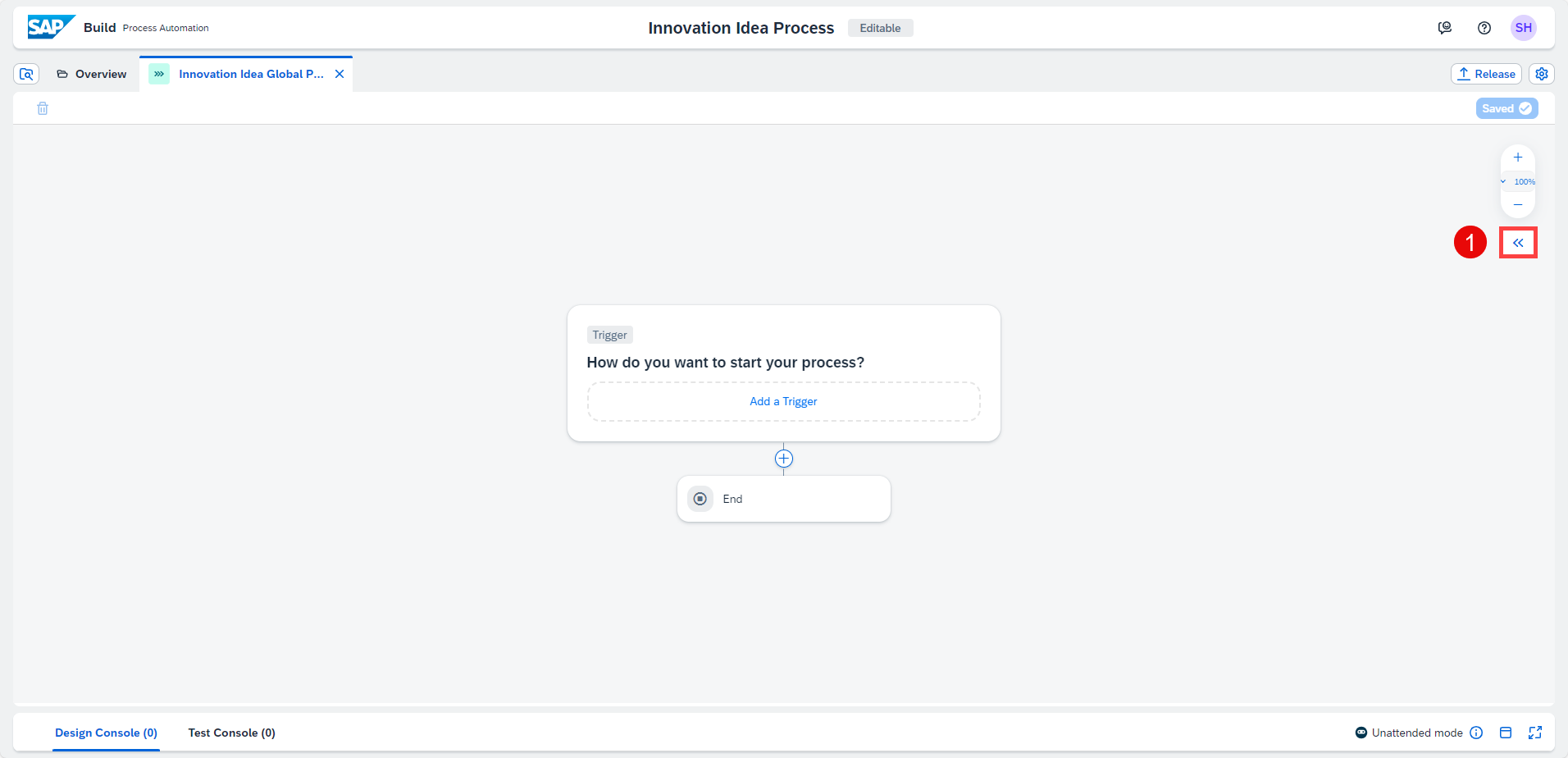This screenshot has width=1568, height=758.
Task: Toggle full screen console view
Action: pyautogui.click(x=1535, y=733)
